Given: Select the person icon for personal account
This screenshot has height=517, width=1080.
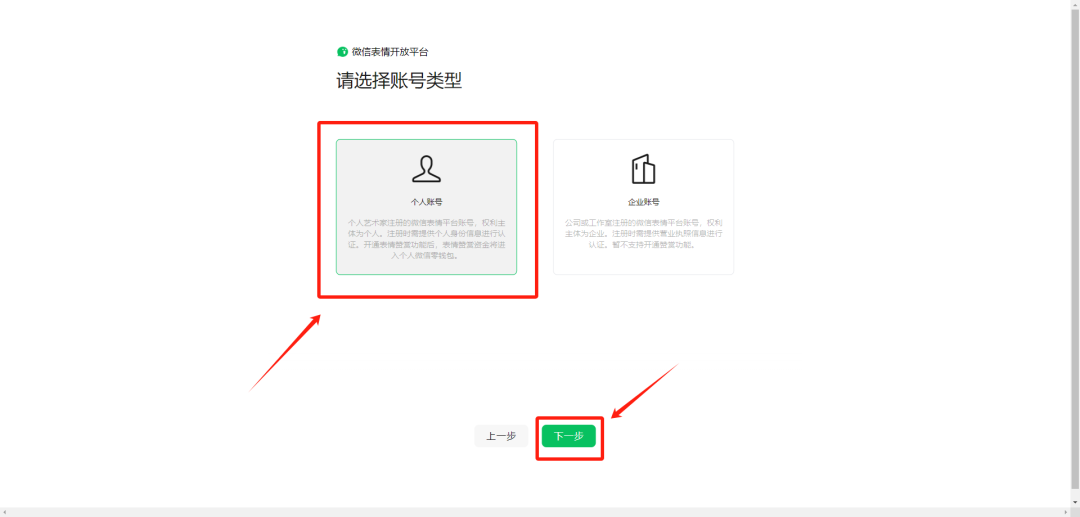Looking at the screenshot, I should tap(426, 169).
